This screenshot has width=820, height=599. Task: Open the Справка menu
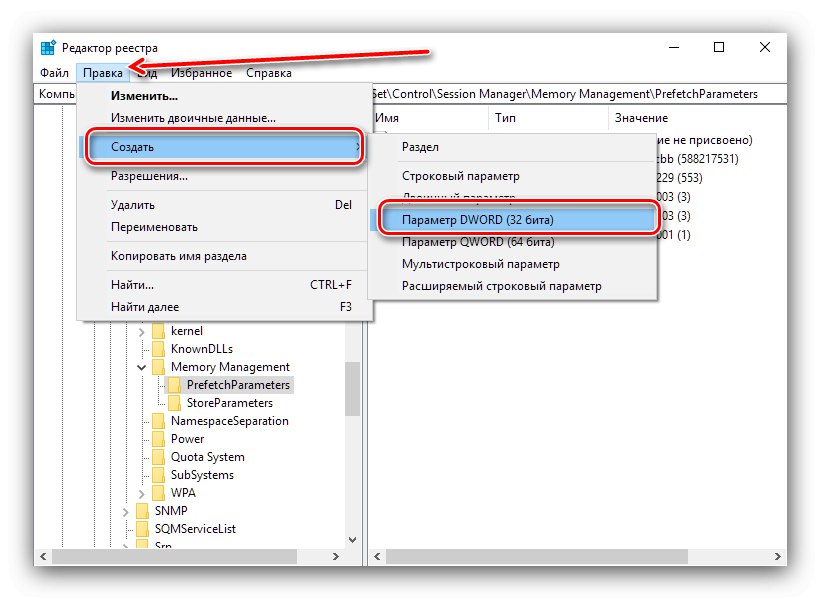(269, 73)
